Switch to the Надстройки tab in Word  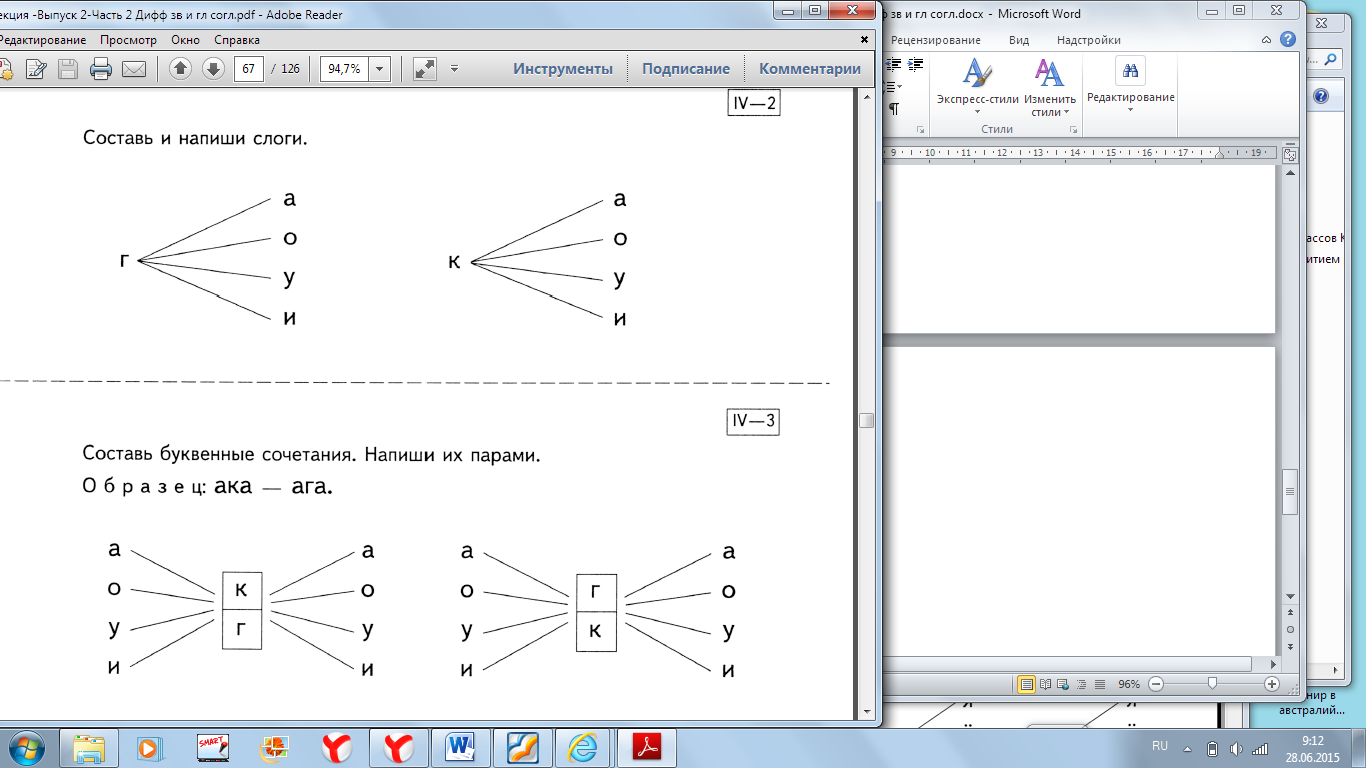[x=1089, y=40]
